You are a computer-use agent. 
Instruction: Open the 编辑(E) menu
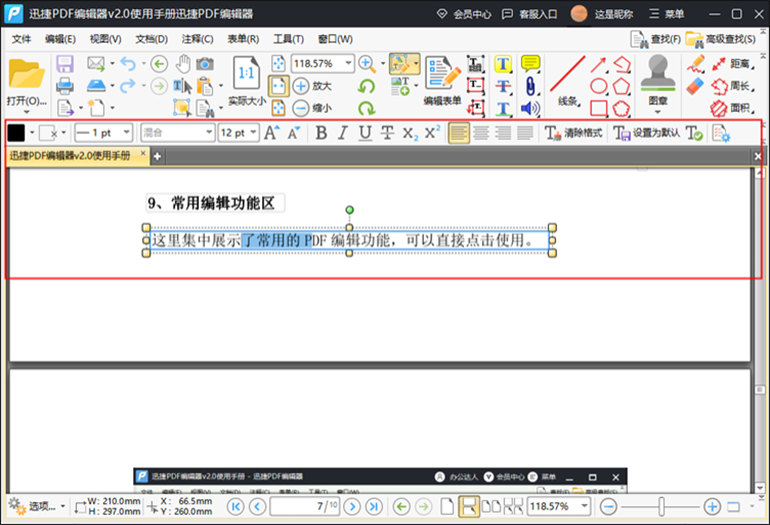pos(60,39)
